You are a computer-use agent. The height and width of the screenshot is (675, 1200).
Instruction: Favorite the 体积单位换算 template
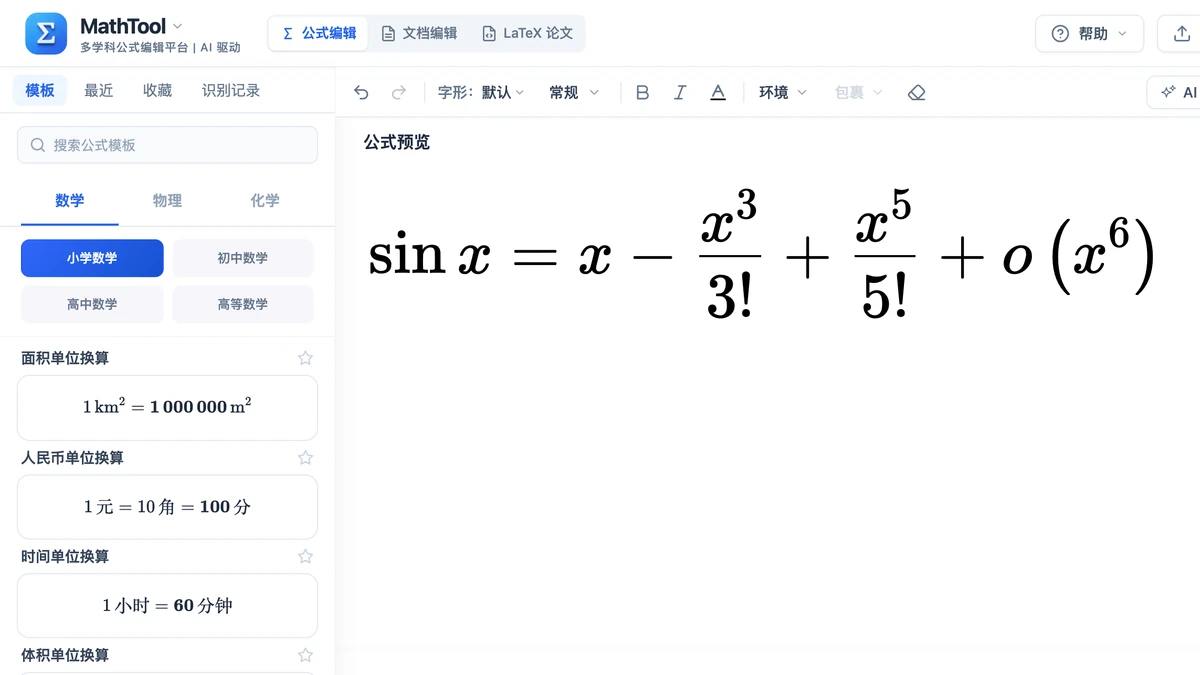(x=306, y=655)
